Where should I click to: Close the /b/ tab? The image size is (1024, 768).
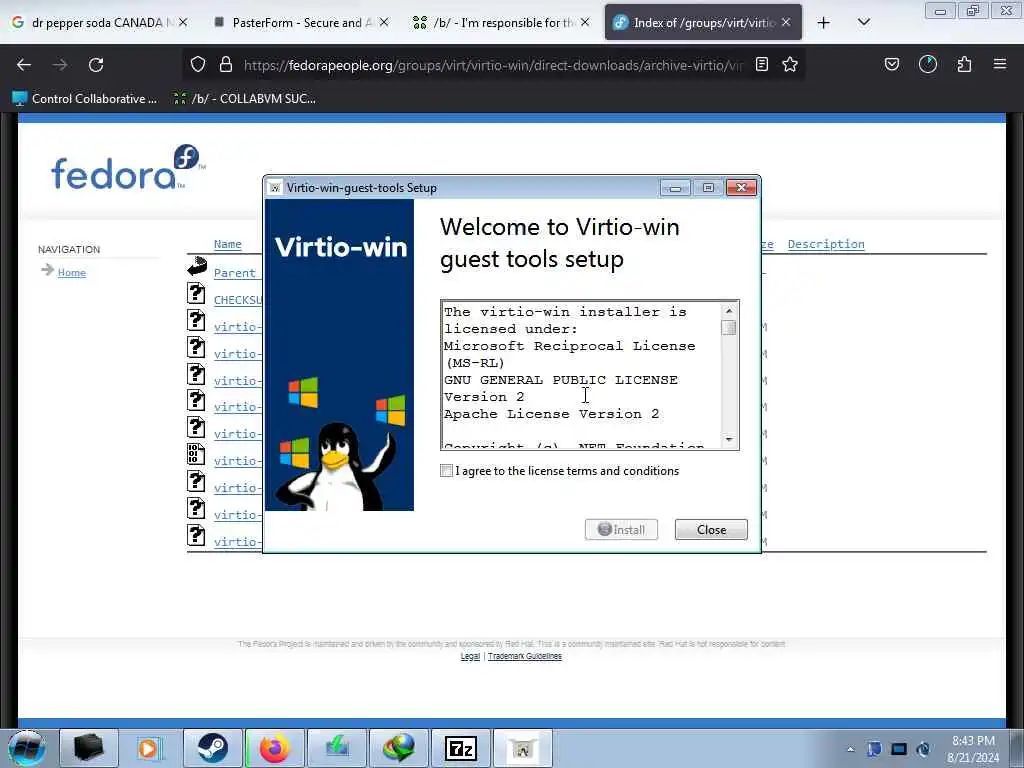585,22
